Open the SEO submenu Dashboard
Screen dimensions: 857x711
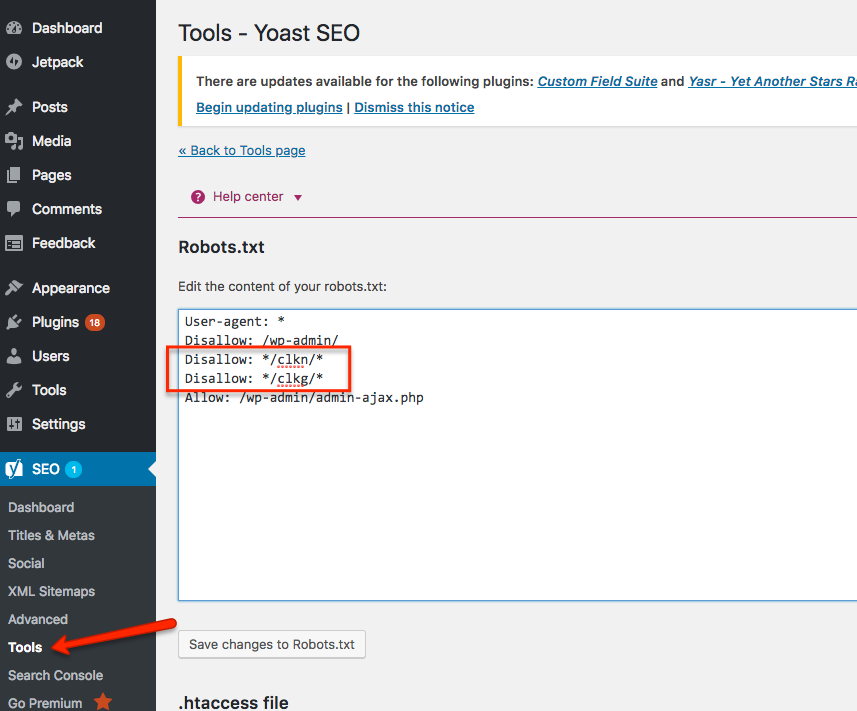(41, 507)
